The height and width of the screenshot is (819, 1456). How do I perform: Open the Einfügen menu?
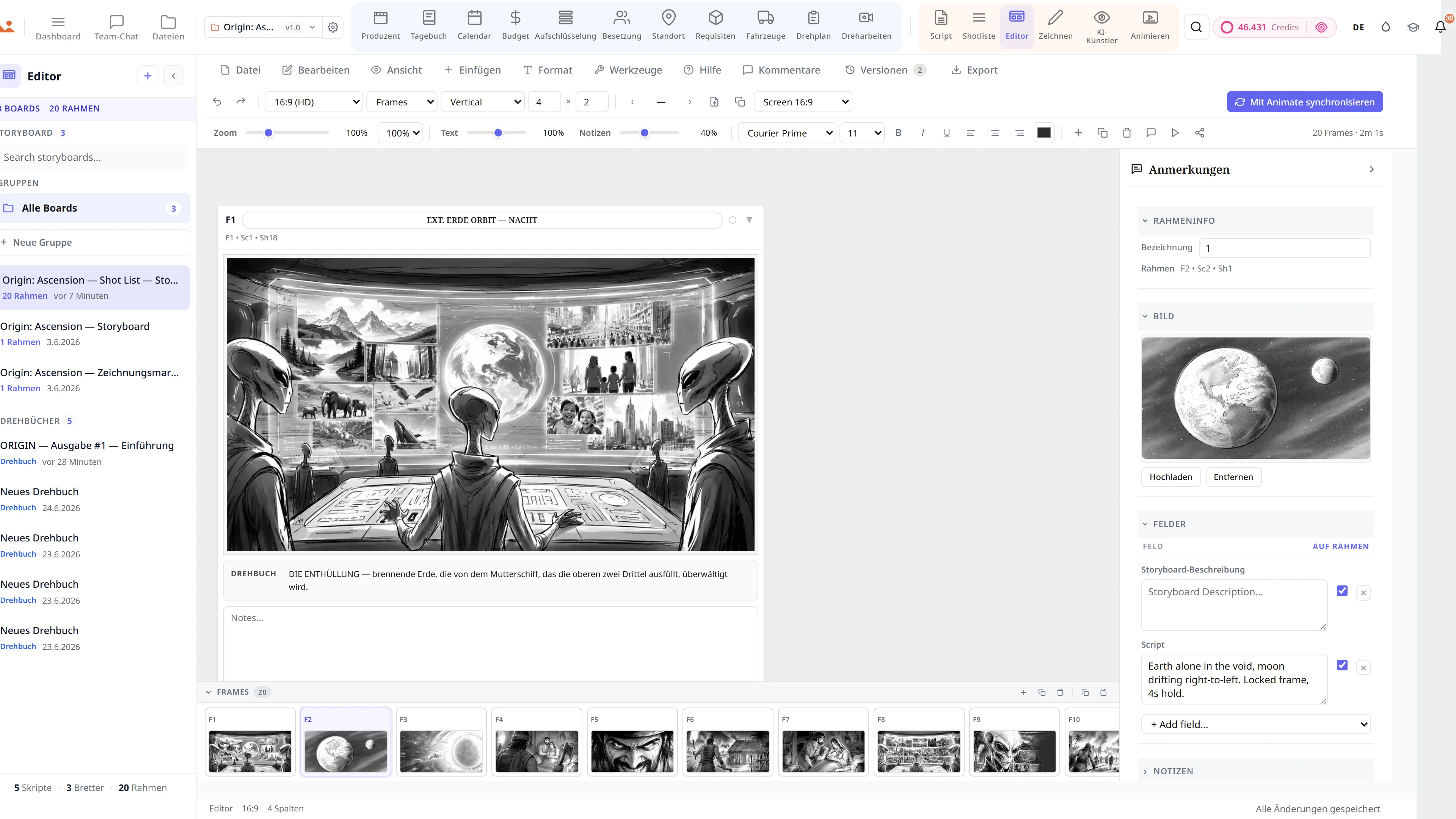pyautogui.click(x=472, y=70)
